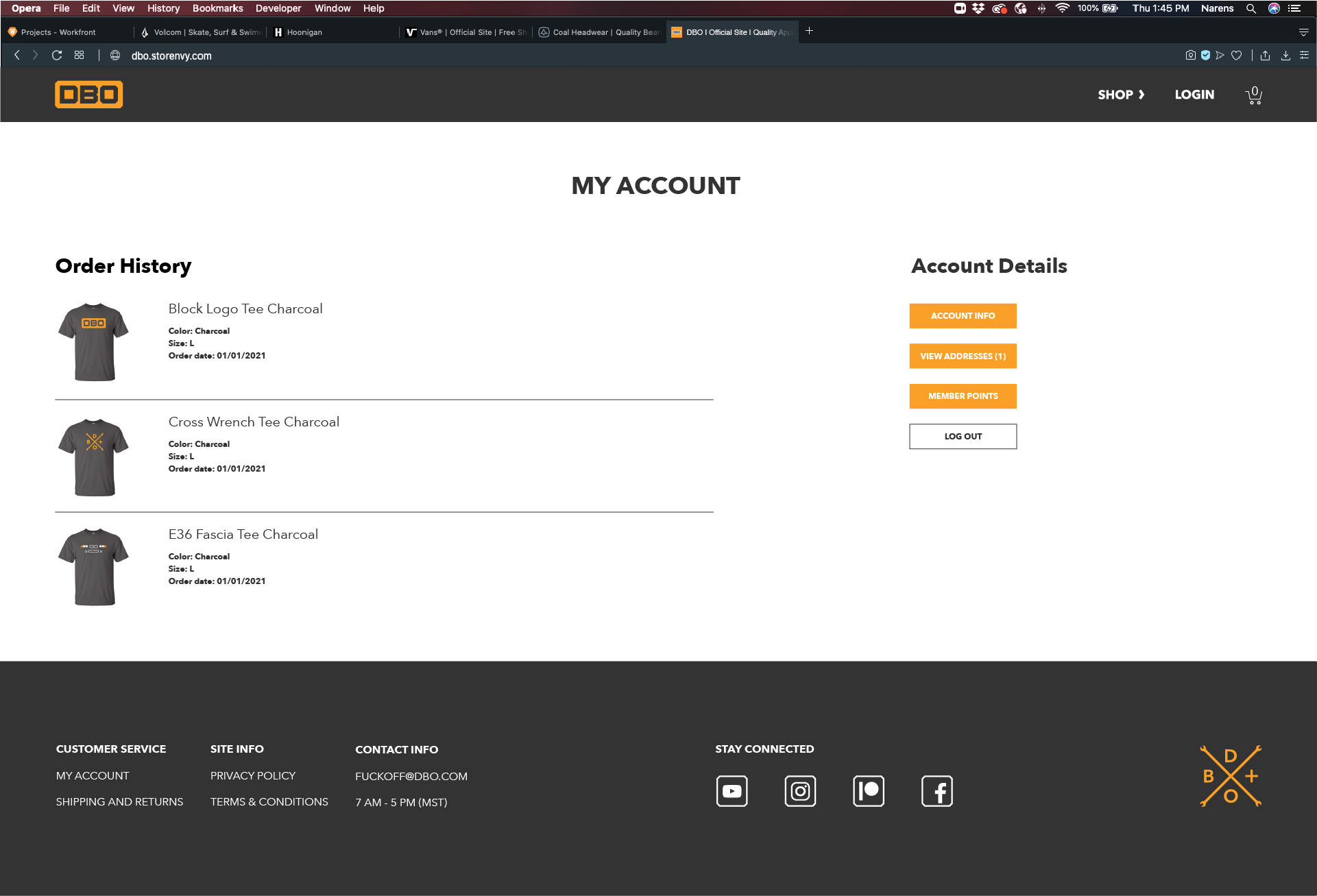Click the LOGIN link

point(1194,95)
